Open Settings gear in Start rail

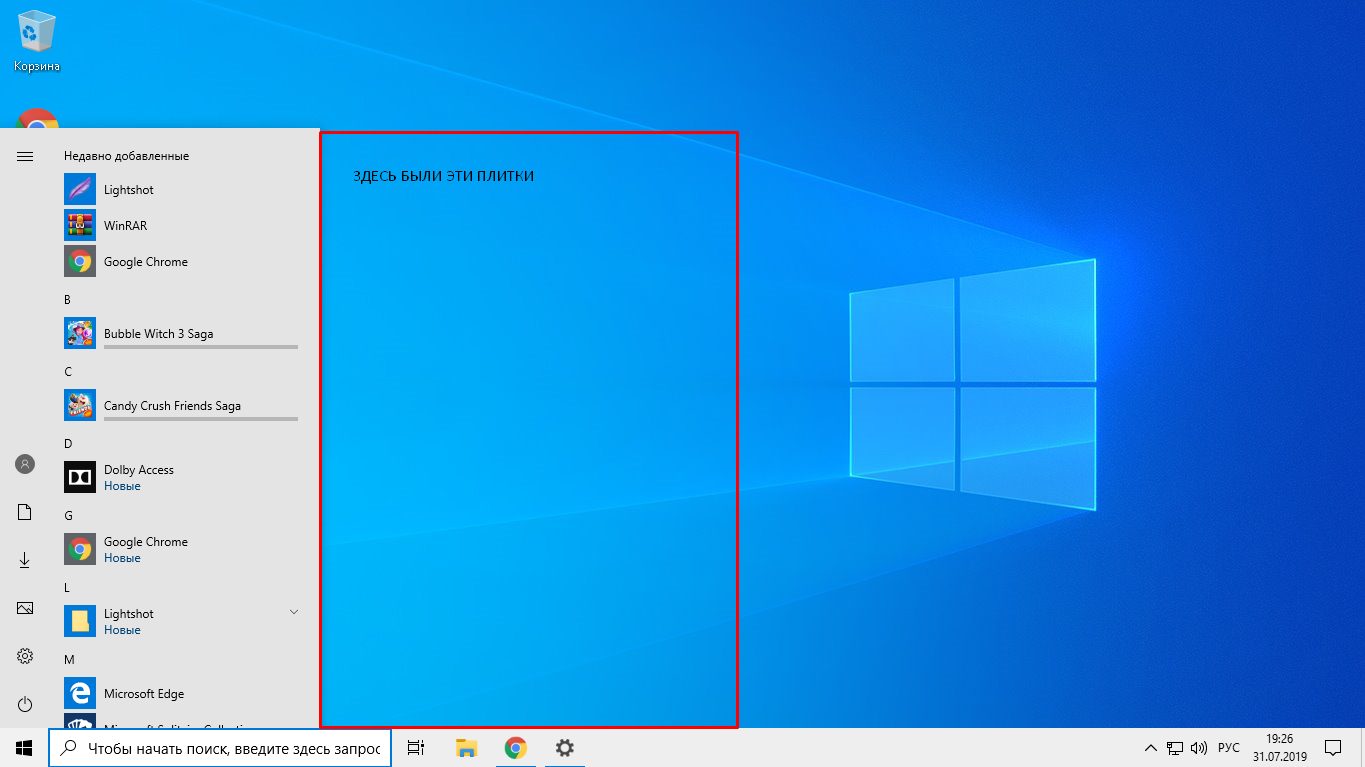25,656
